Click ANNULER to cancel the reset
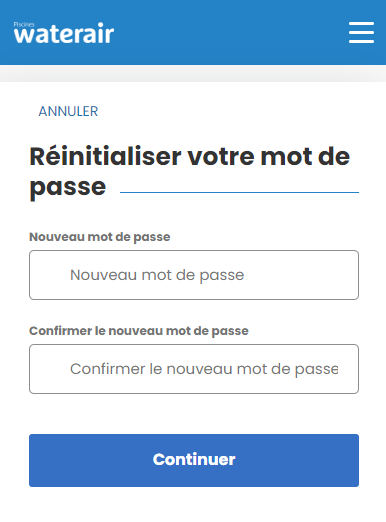386x522 pixels. click(68, 111)
